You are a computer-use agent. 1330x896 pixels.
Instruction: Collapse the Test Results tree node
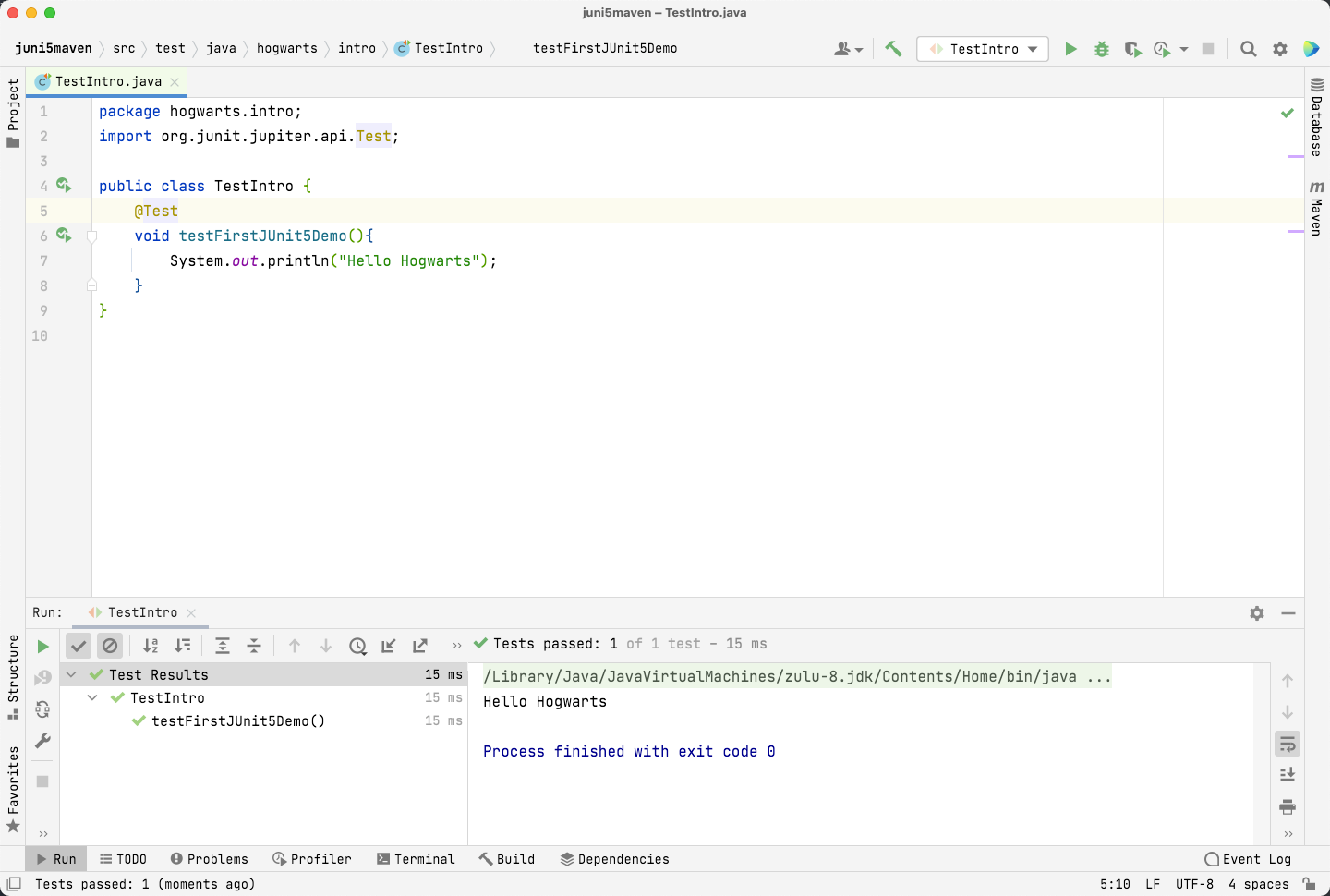pyautogui.click(x=71, y=675)
